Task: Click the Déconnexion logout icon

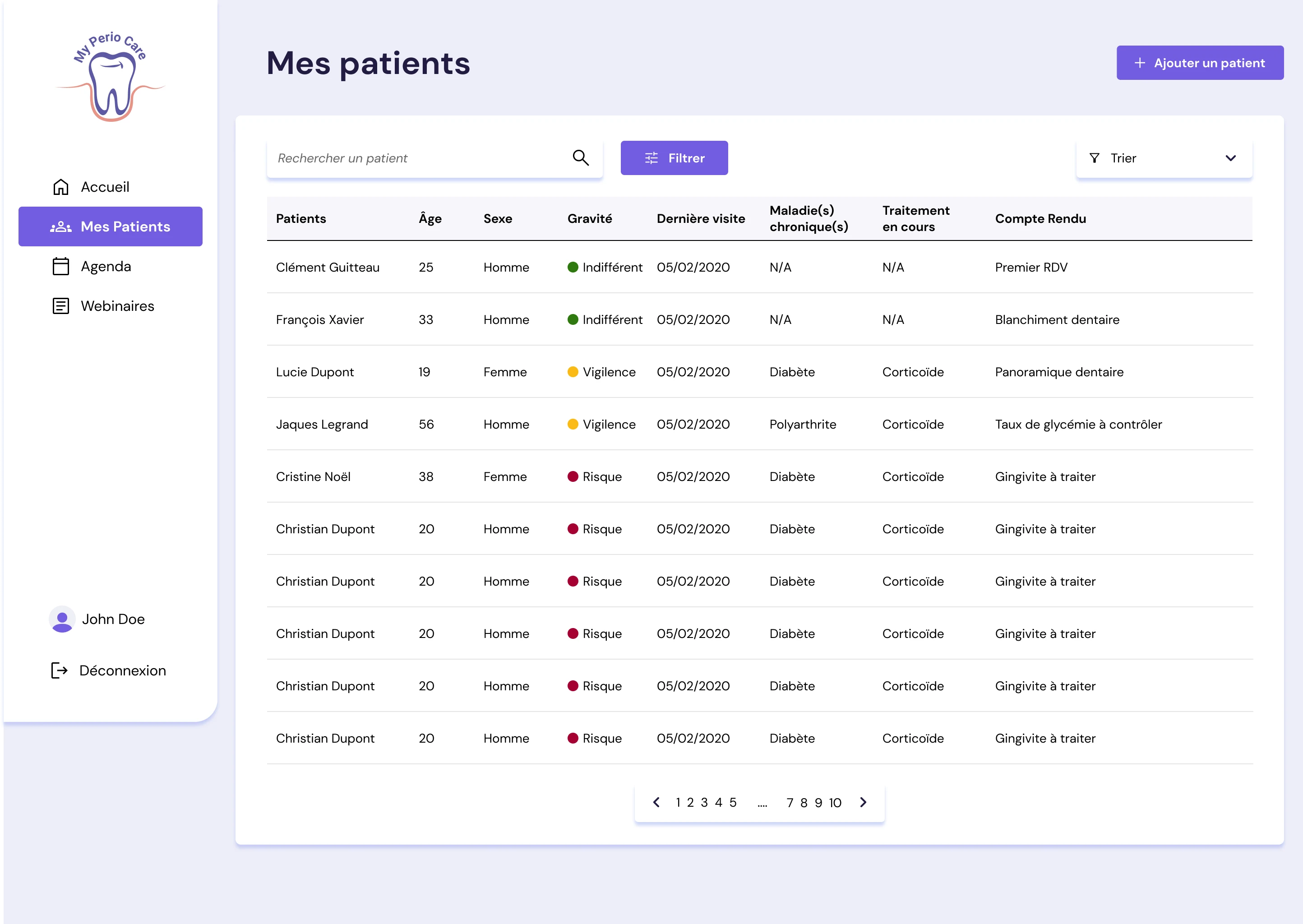Action: pyautogui.click(x=59, y=670)
